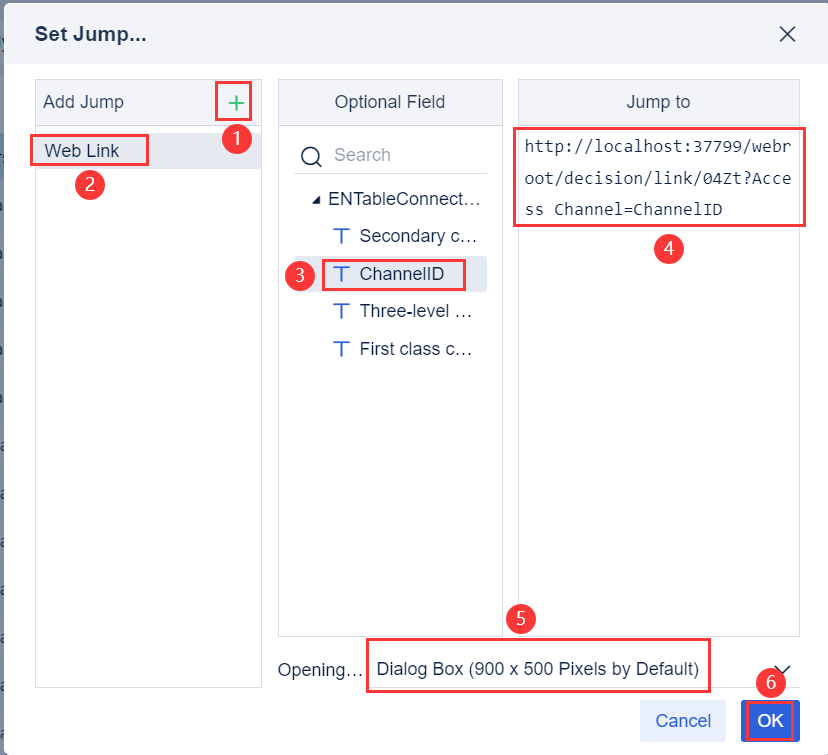The height and width of the screenshot is (755, 828).
Task: Click the magnifier icon in the search bar
Action: pyautogui.click(x=311, y=155)
